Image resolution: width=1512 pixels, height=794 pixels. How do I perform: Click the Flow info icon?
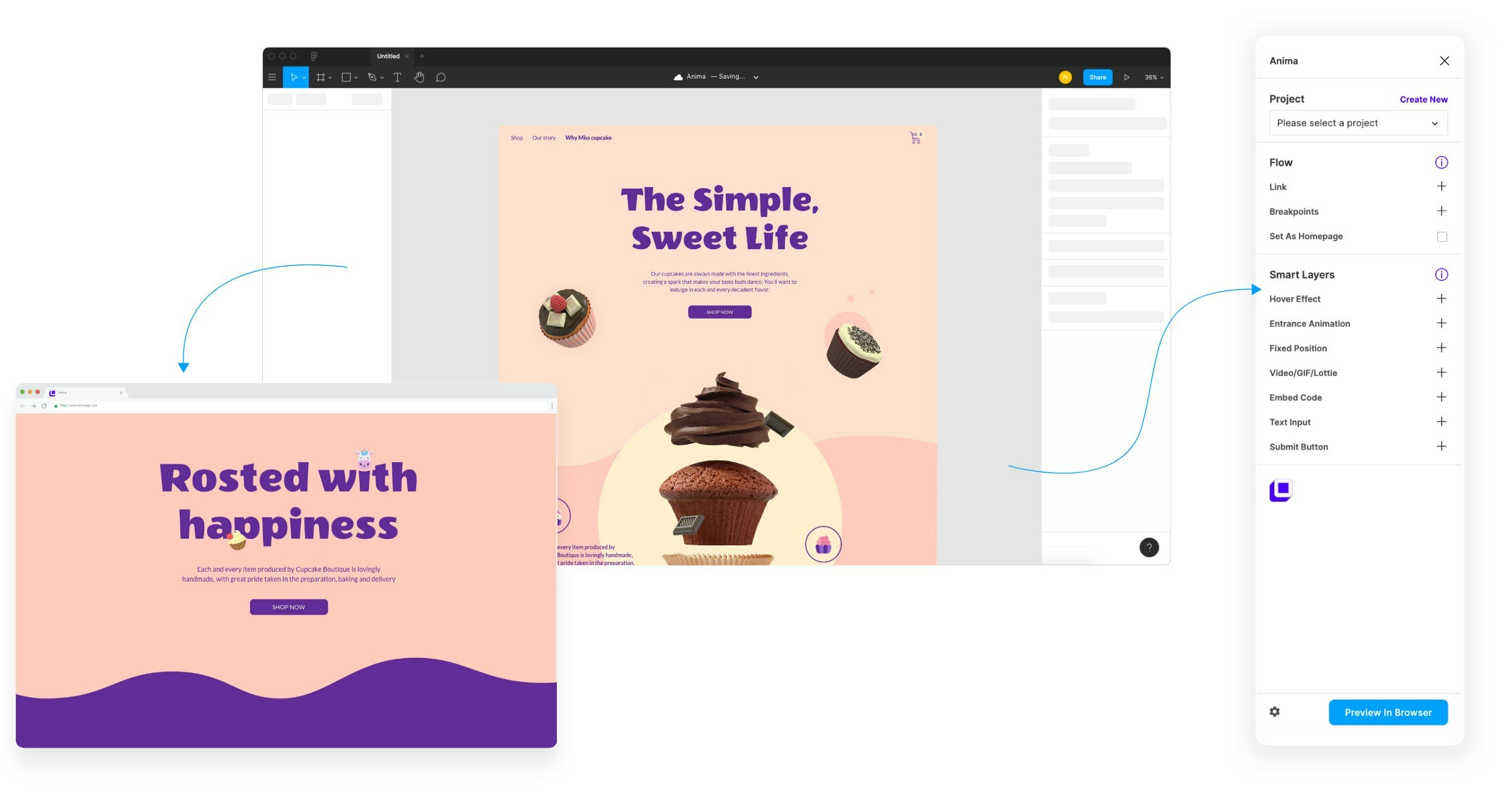pos(1441,162)
